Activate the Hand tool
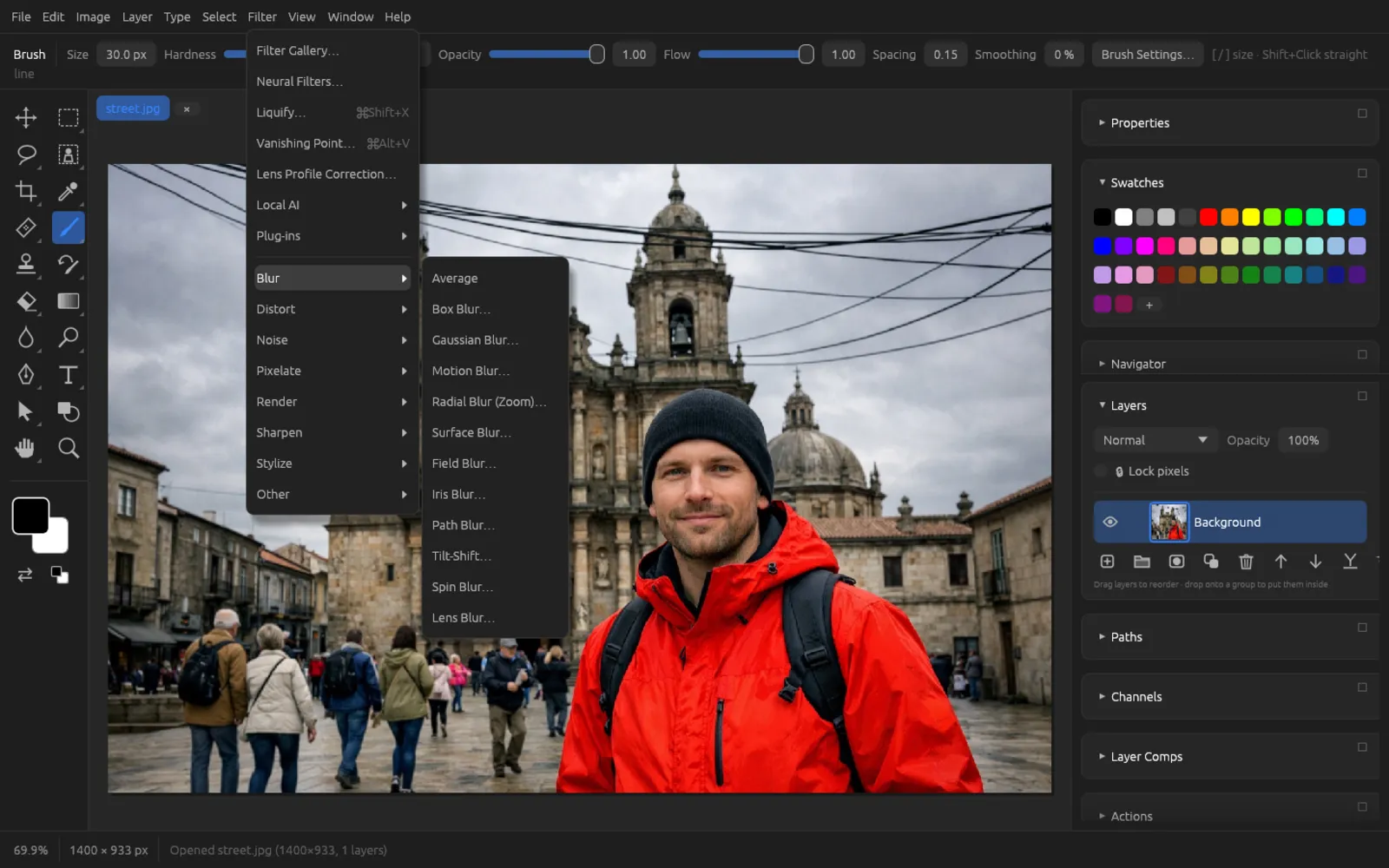The height and width of the screenshot is (868, 1389). [x=26, y=448]
